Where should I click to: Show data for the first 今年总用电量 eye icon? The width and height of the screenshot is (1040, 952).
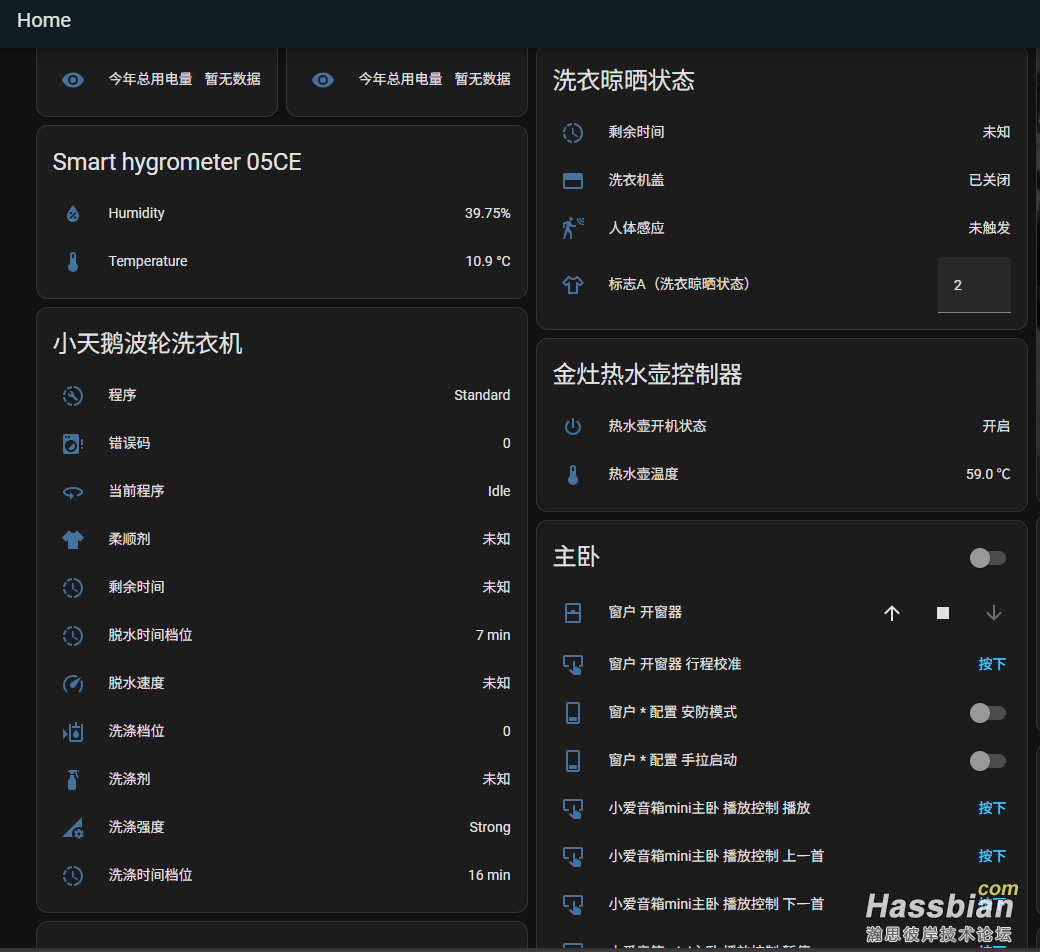pos(72,80)
